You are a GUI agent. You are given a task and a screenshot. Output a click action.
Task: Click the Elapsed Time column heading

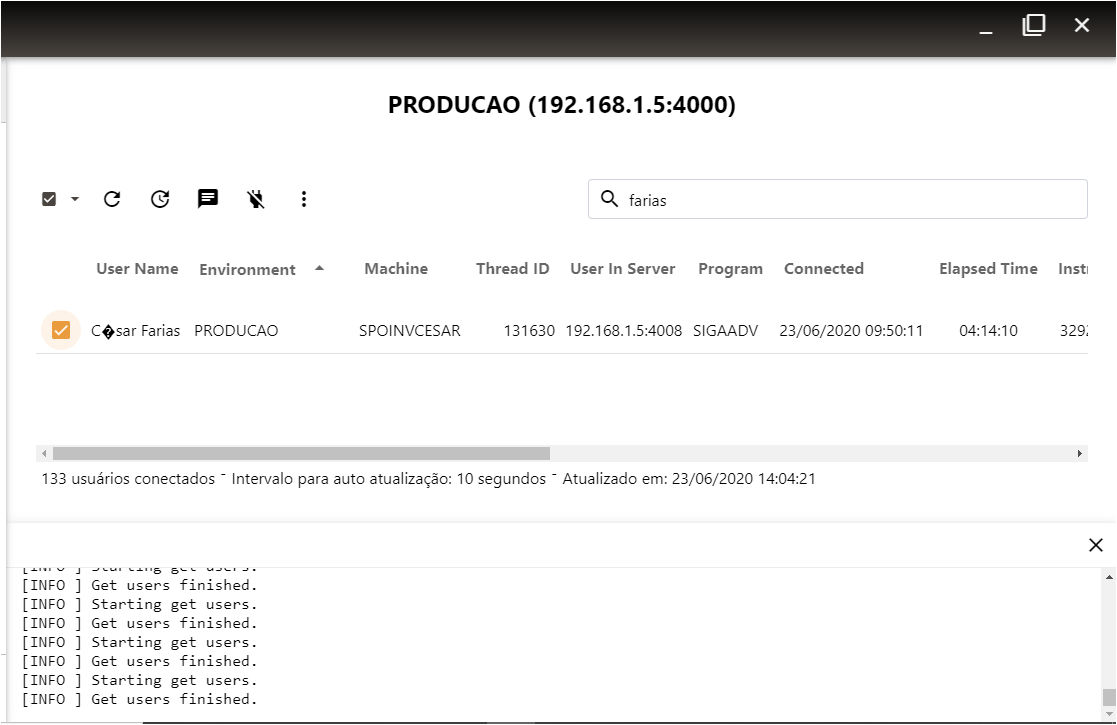(987, 268)
